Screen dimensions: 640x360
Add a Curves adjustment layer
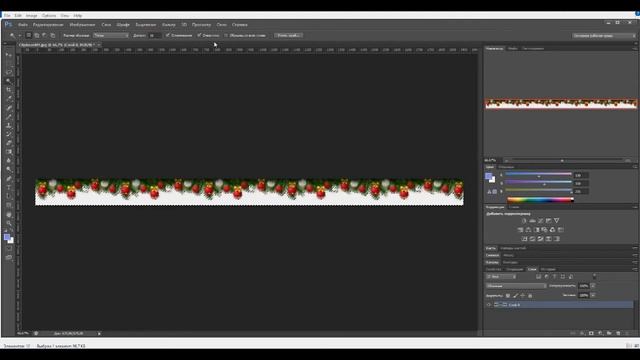[540, 220]
